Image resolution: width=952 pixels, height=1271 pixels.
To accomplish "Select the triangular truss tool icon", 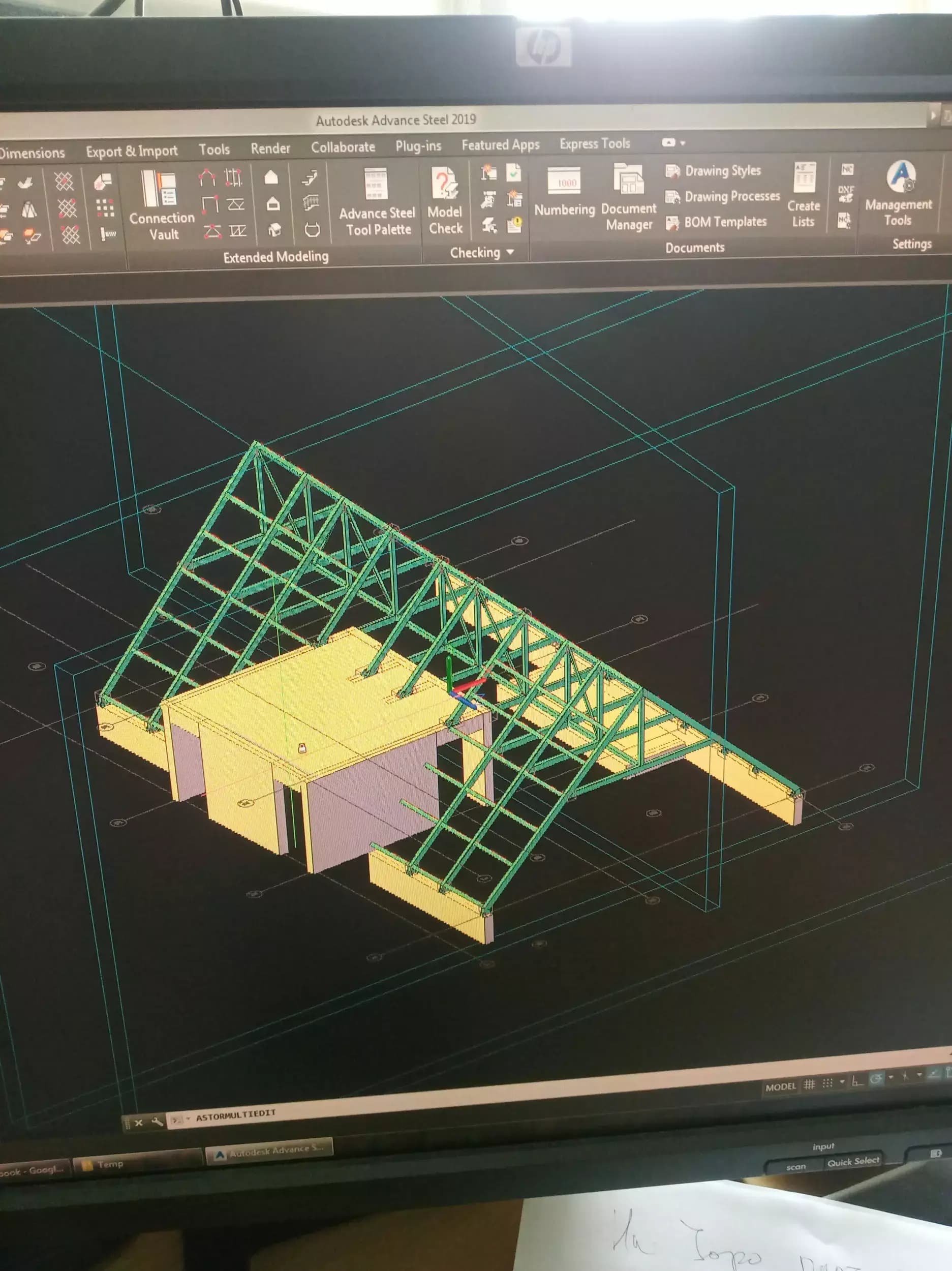I will click(212, 231).
